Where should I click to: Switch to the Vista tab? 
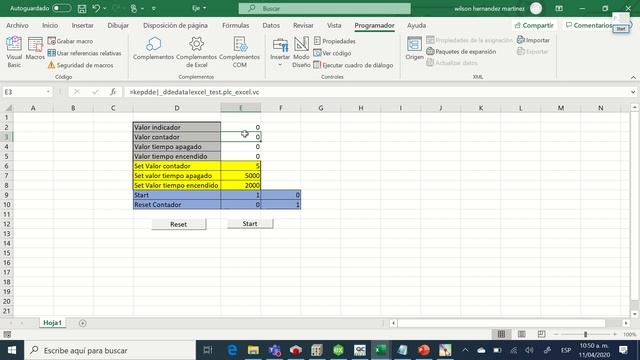[334, 25]
